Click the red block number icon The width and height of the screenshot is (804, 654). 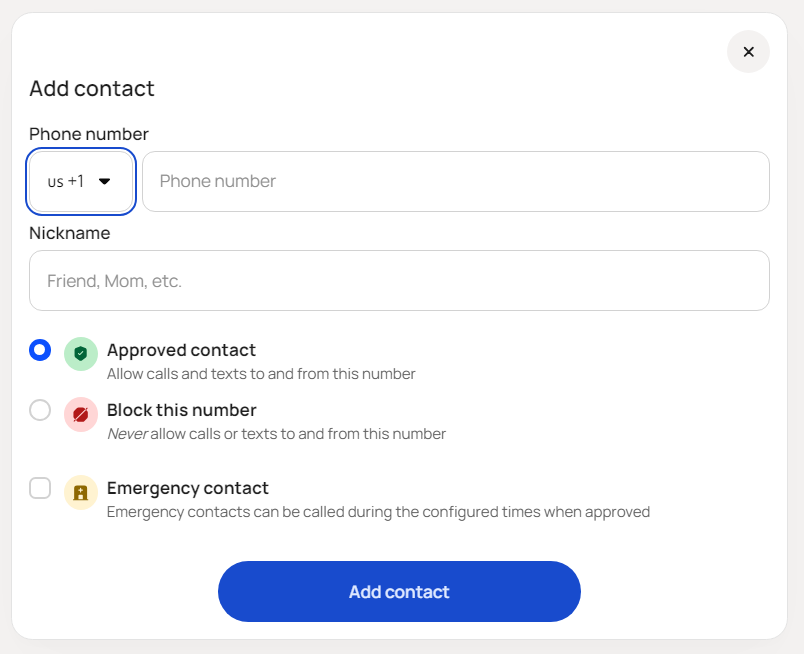click(81, 414)
